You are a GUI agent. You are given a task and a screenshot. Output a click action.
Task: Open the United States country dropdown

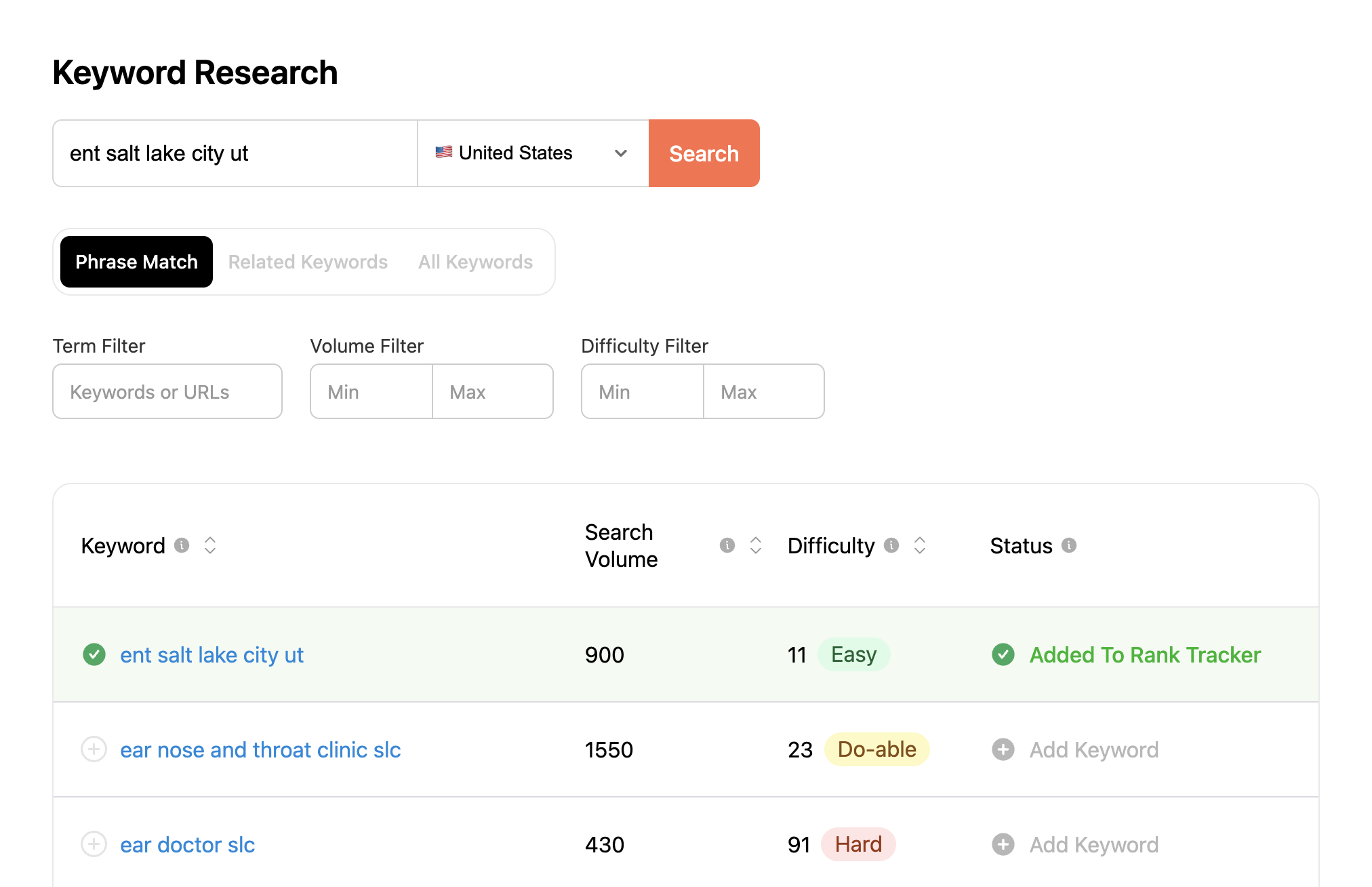coord(533,153)
